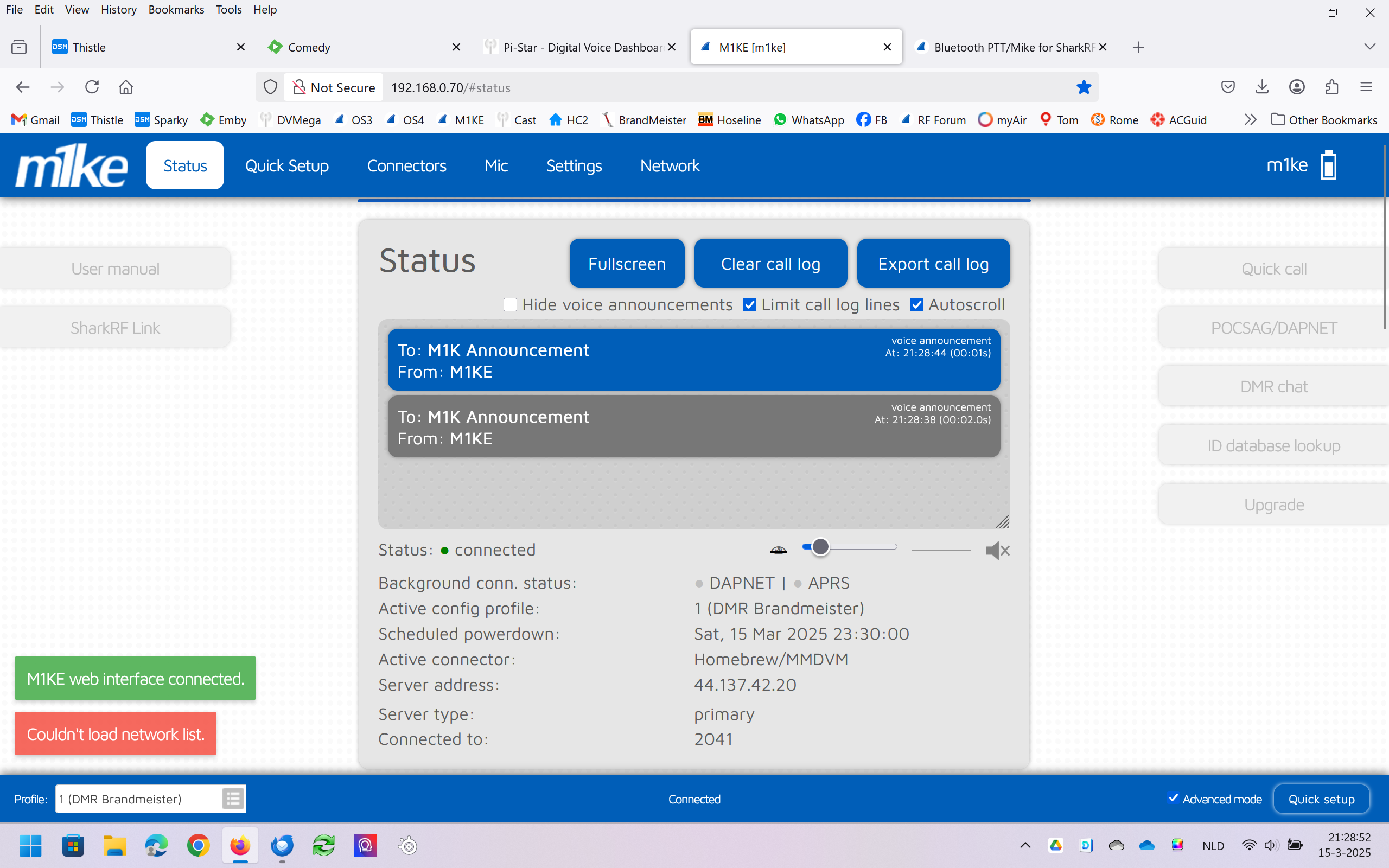1389x868 pixels.
Task: Open the list all tabs chevron
Action: (x=1369, y=47)
